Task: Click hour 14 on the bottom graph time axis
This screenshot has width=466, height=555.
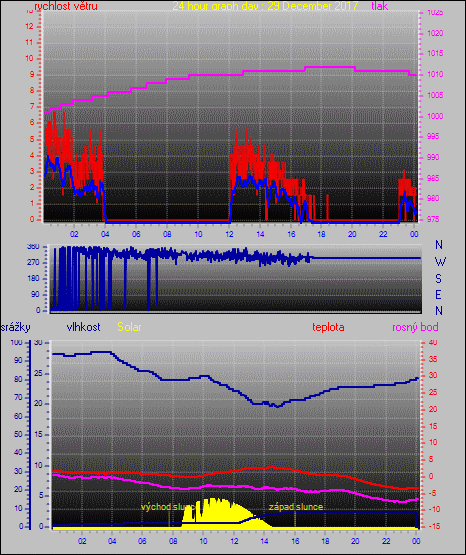Action: (x=264, y=541)
